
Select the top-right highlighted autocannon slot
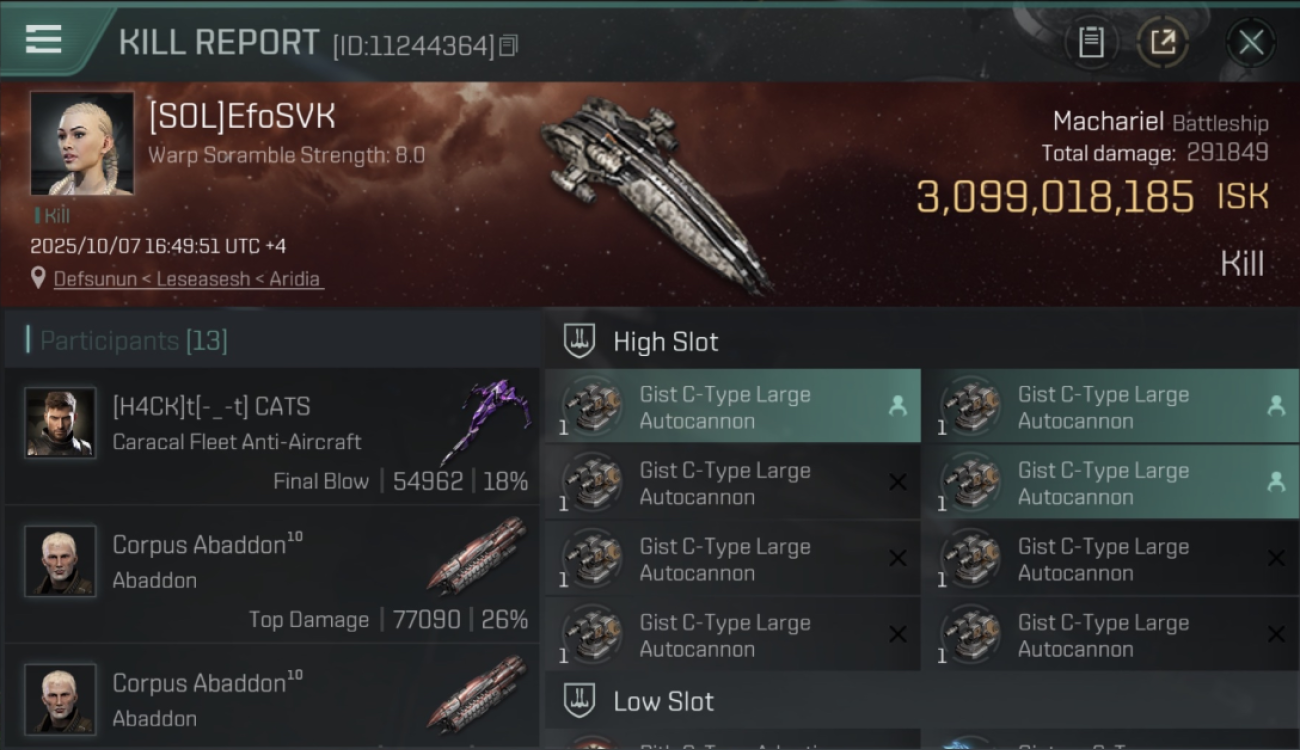pyautogui.click(x=1110, y=406)
